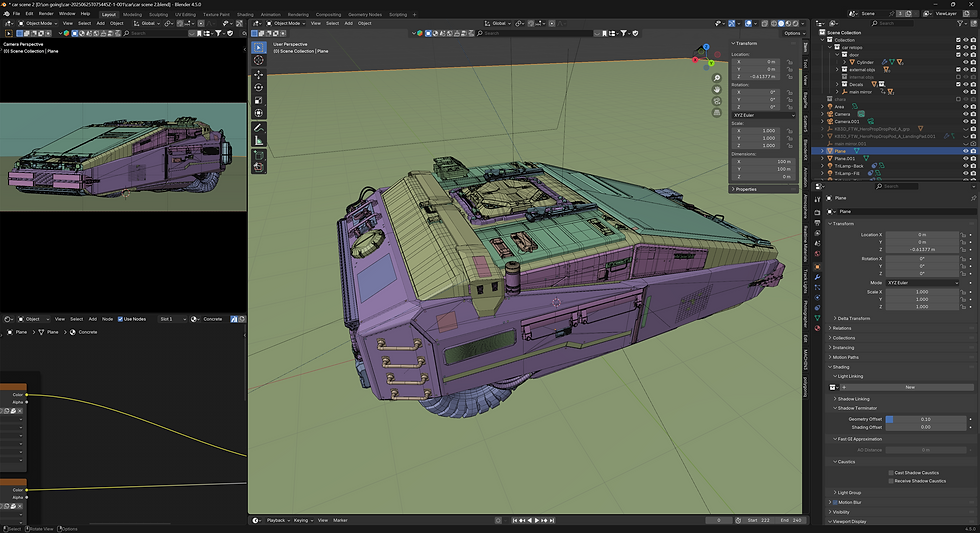
Task: Open the XYZ Euler rotation mode dropdown in the N-panel
Action: click(762, 116)
